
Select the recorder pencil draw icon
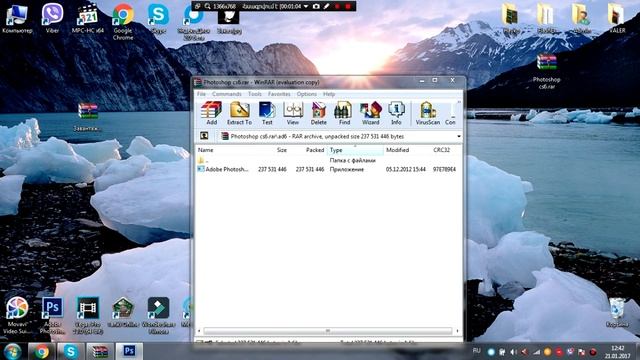coord(327,6)
